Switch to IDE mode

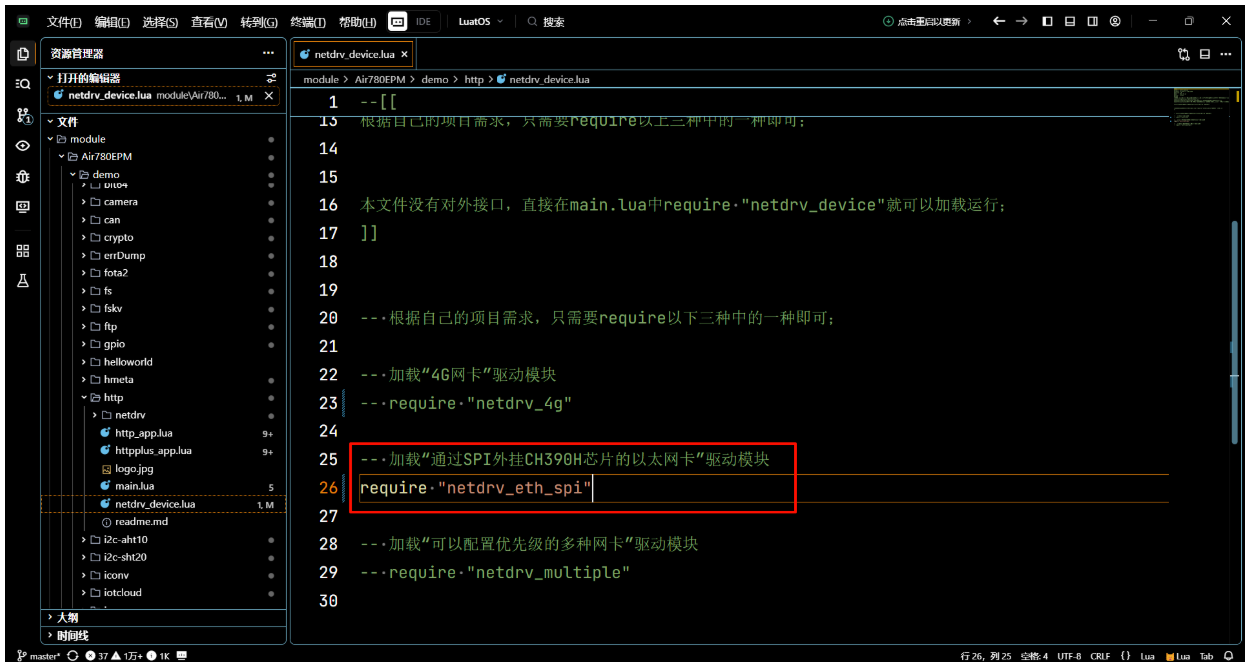click(424, 21)
